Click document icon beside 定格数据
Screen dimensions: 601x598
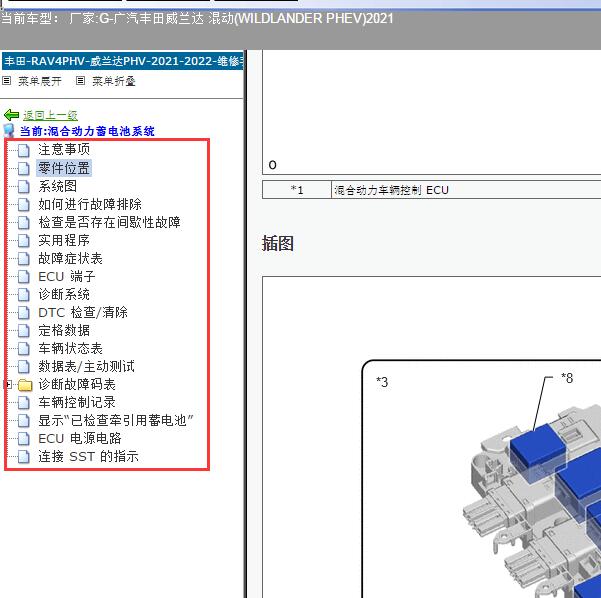(x=24, y=330)
